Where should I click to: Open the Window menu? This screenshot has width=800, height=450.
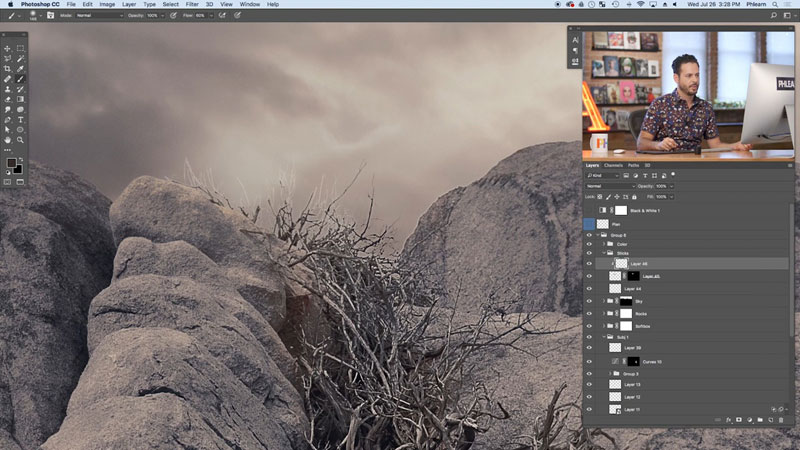coord(249,4)
